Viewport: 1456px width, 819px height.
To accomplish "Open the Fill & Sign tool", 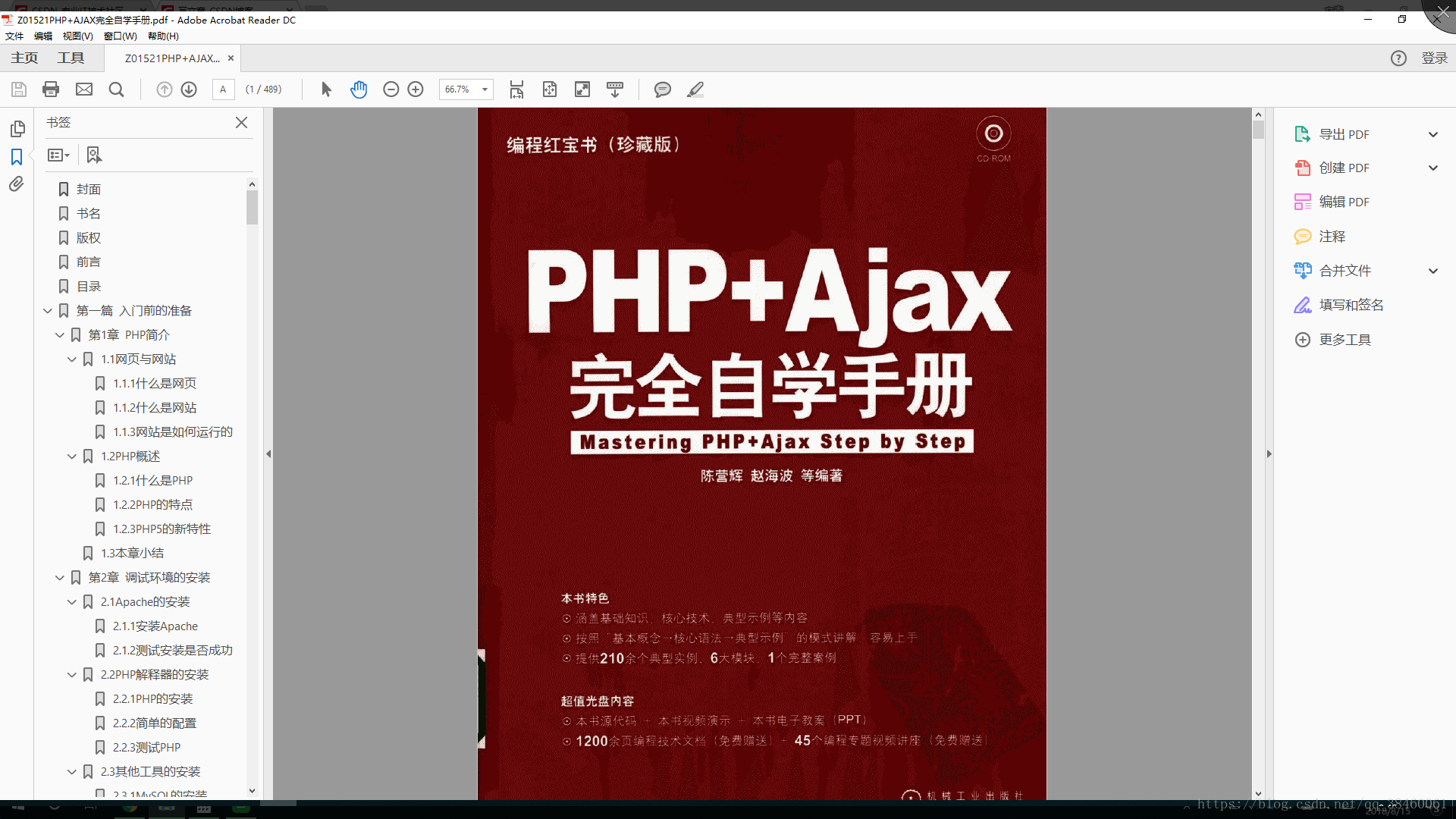I will 1351,305.
